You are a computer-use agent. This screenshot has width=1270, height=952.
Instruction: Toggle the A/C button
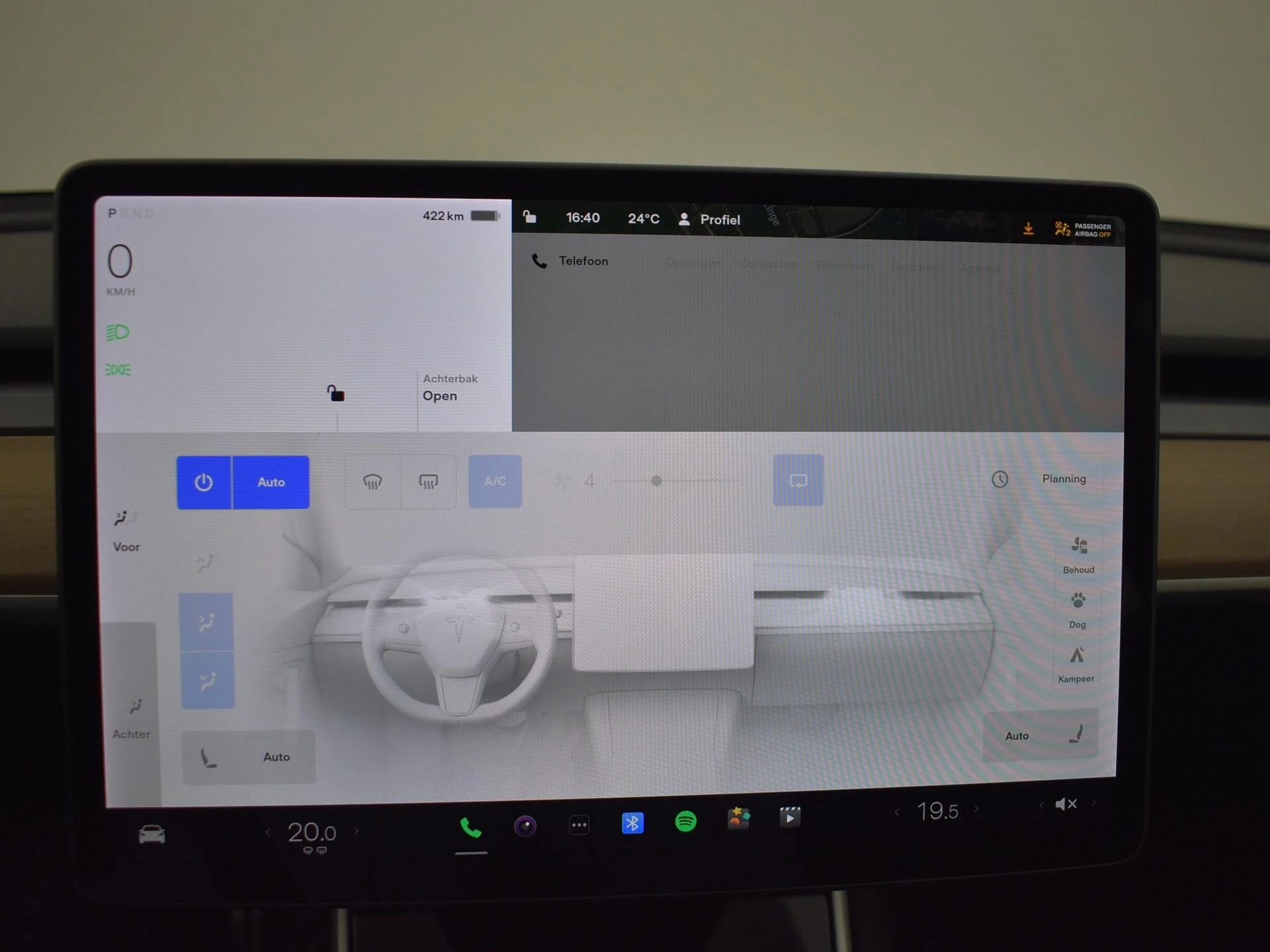[x=495, y=481]
